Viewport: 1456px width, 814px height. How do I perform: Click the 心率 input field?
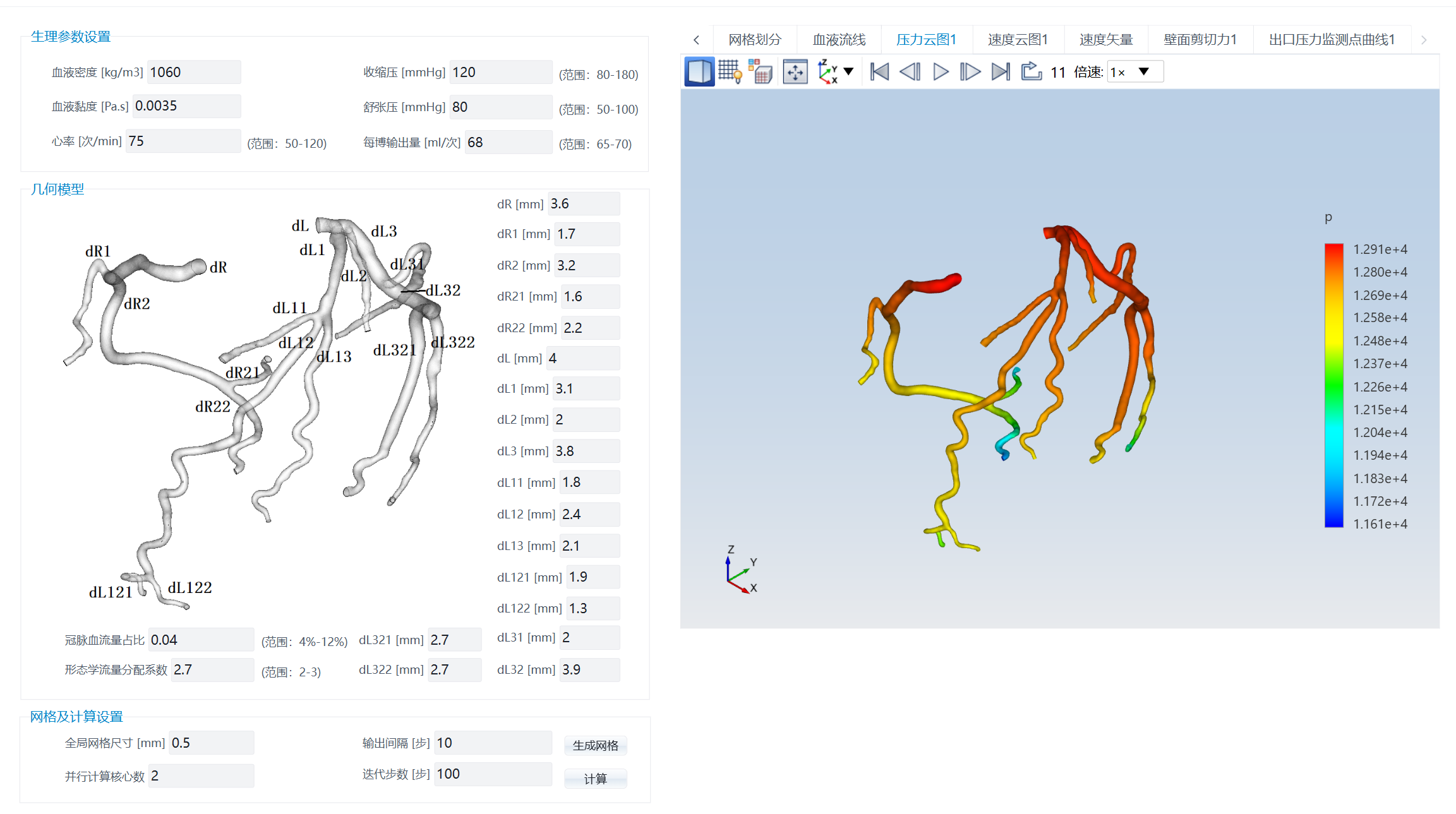pyautogui.click(x=183, y=141)
